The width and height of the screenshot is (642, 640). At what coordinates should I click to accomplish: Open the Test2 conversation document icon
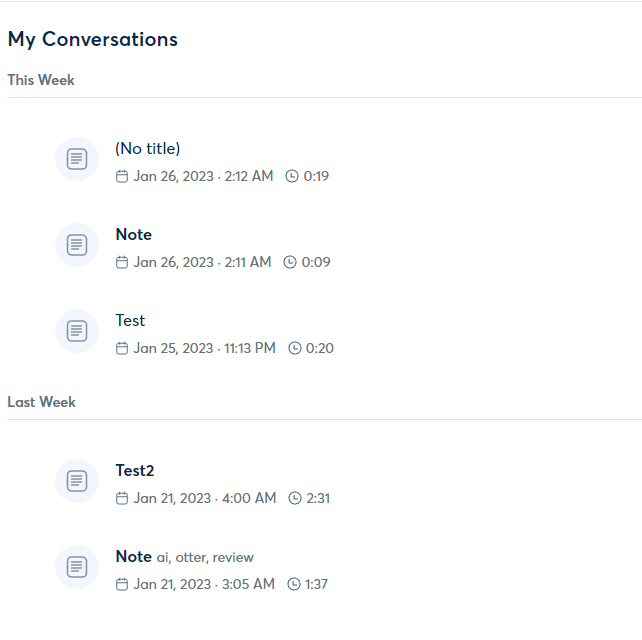(77, 481)
